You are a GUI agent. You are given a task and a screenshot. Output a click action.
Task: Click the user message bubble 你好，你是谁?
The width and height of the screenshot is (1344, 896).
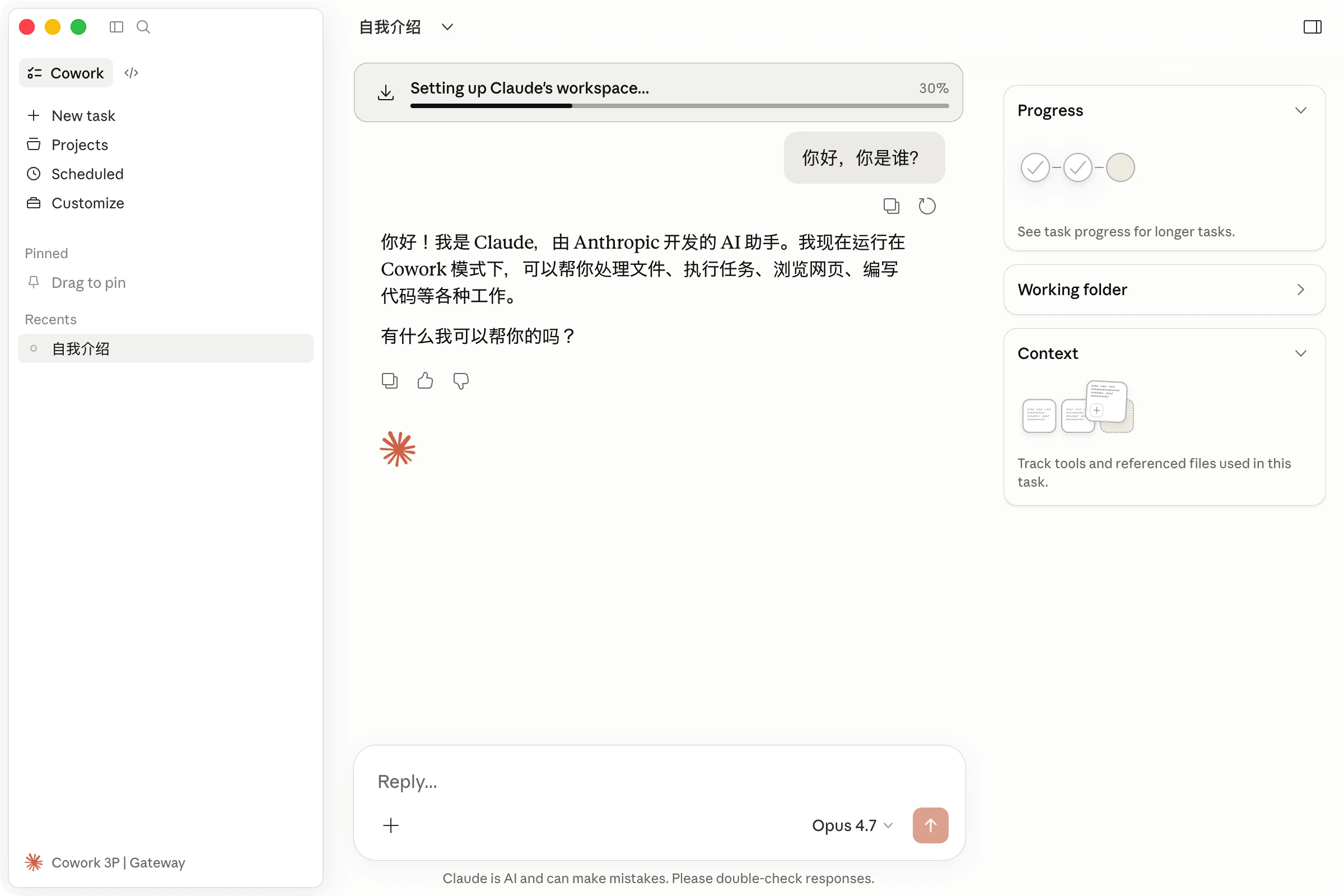[x=864, y=158]
